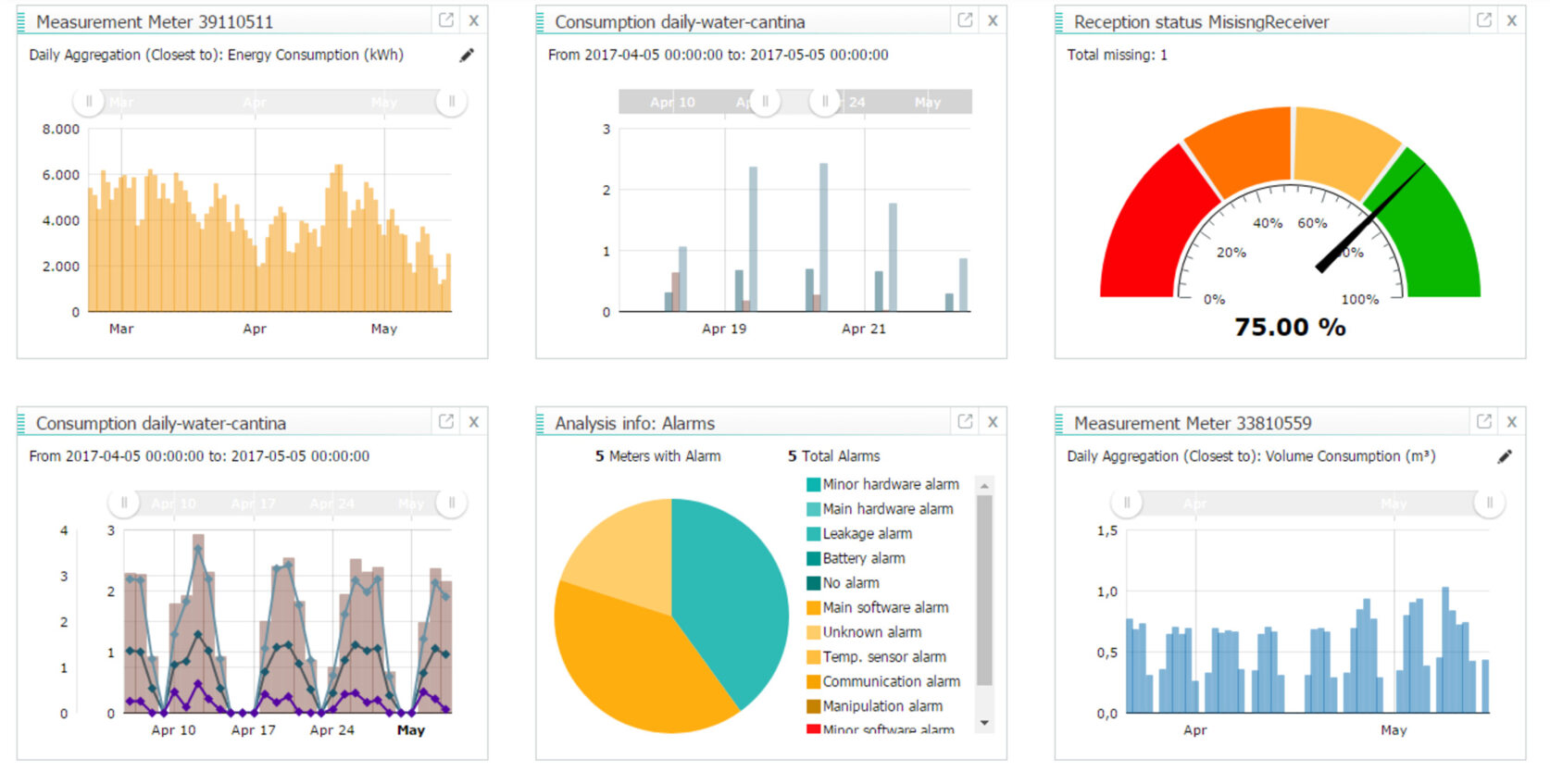Pop out bottom Consumption daily-water-cantina widget
This screenshot has width=1550, height=784.
[x=445, y=422]
